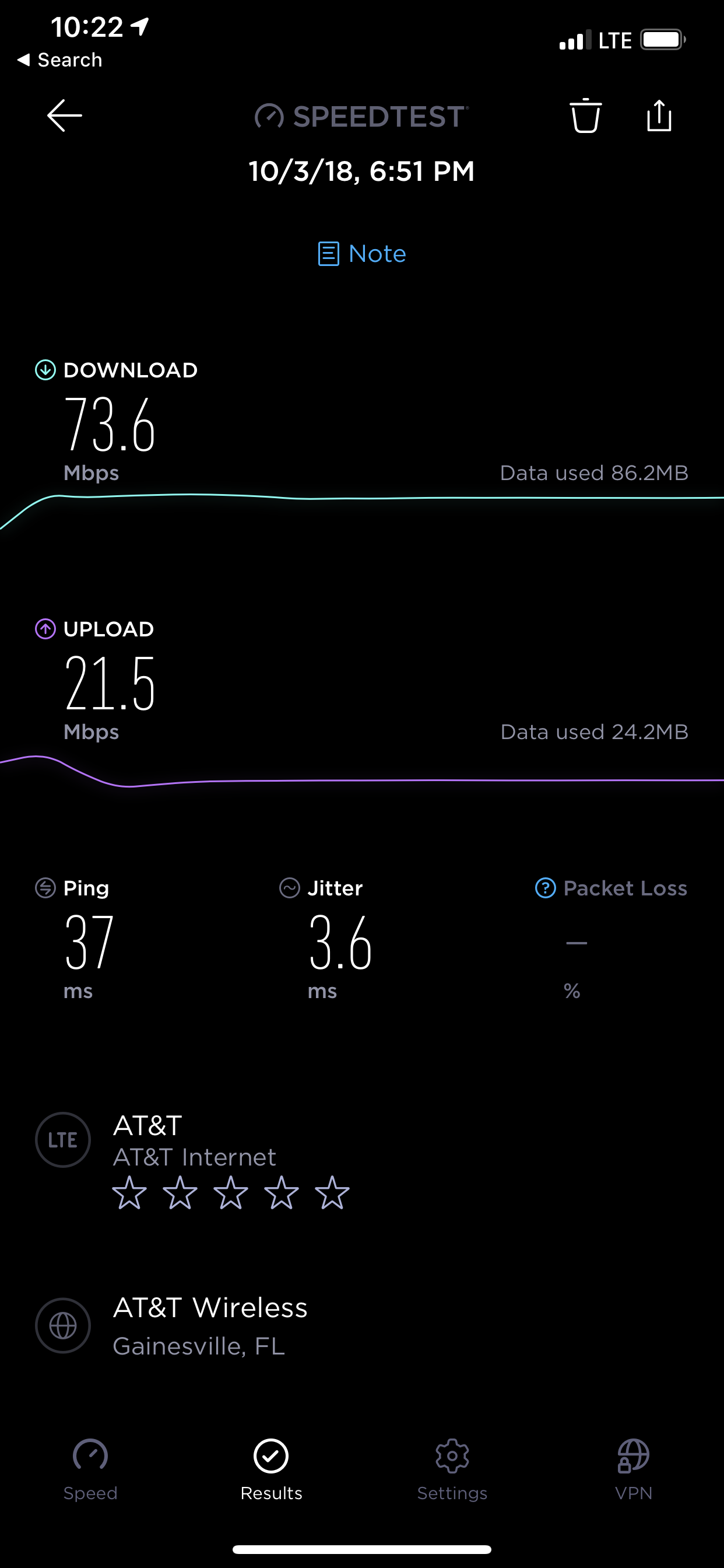Tap the AT&T Wireless Gainesville server entry

(362, 1325)
